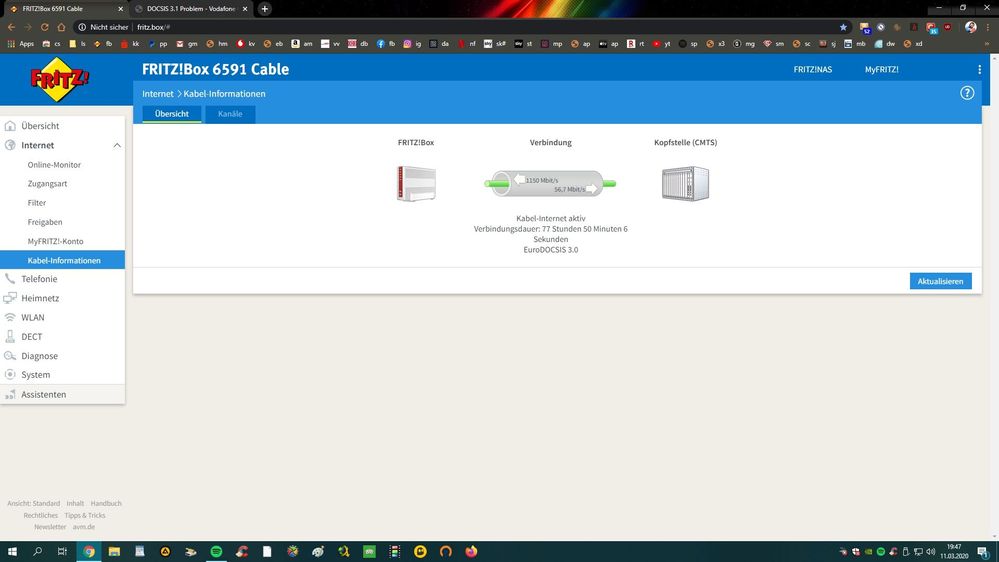This screenshot has height=562, width=999.
Task: Open the 'gm' Gmail bookmark
Action: point(187,44)
